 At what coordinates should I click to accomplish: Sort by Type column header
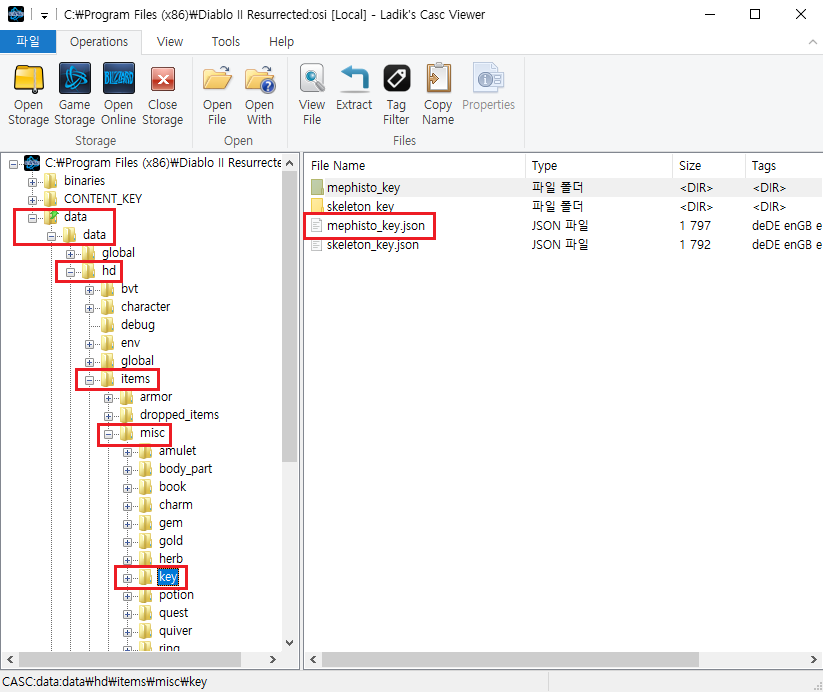599,166
